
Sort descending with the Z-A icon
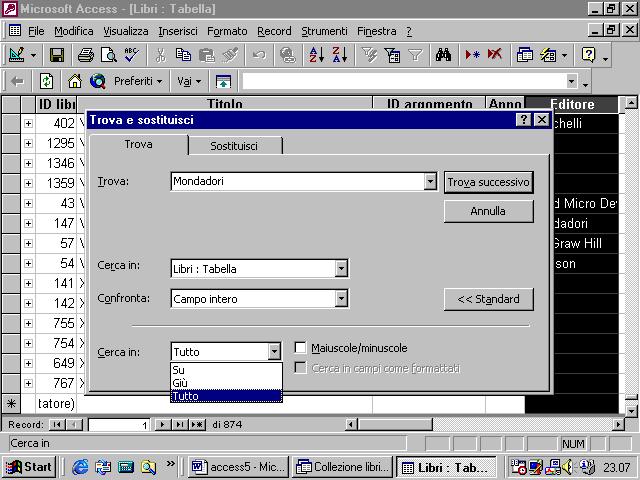click(340, 55)
